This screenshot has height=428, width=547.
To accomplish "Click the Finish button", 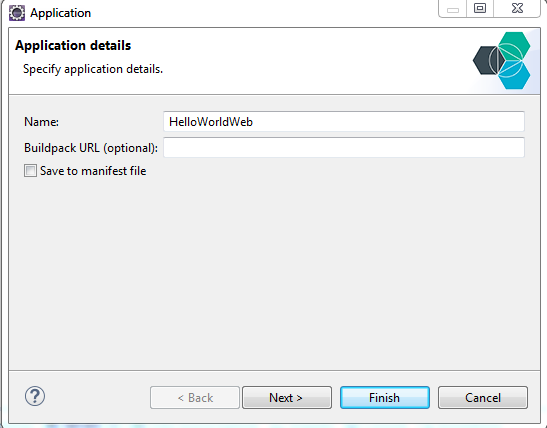I will point(385,397).
